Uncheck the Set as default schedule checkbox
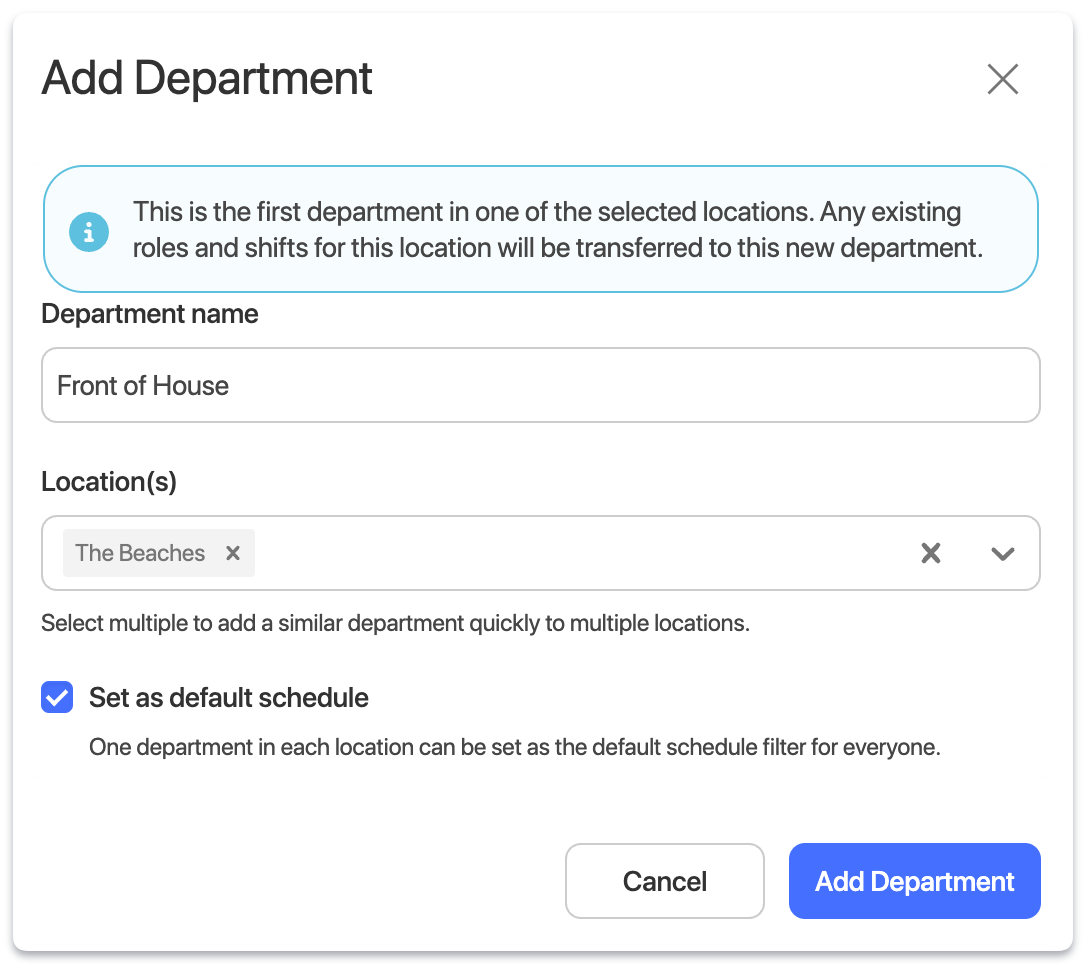Screen dimensions: 1086x964 tap(57, 697)
